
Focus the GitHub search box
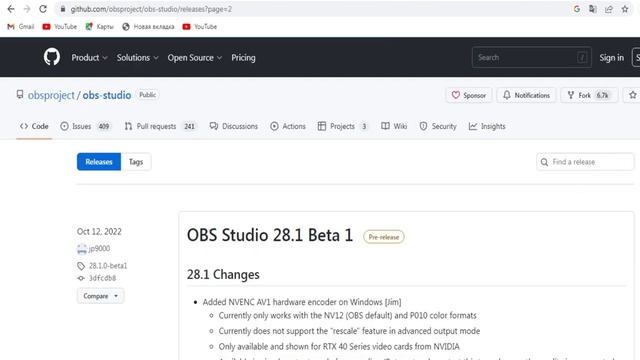(x=531, y=57)
